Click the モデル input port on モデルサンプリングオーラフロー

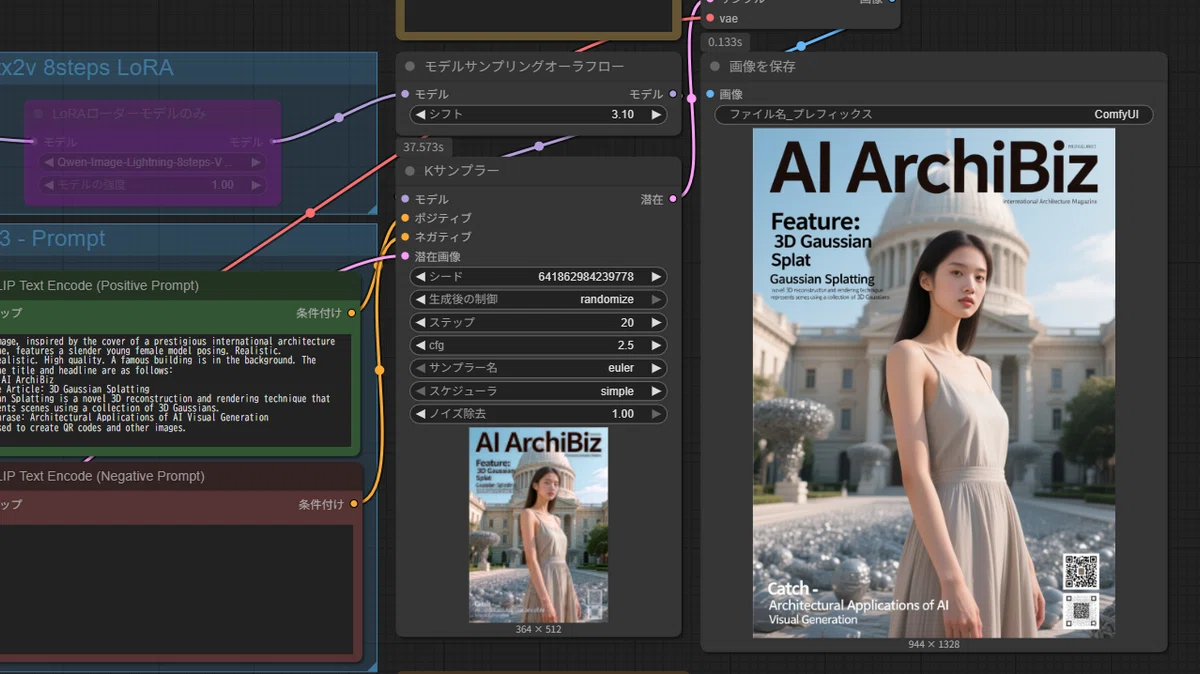[404, 94]
